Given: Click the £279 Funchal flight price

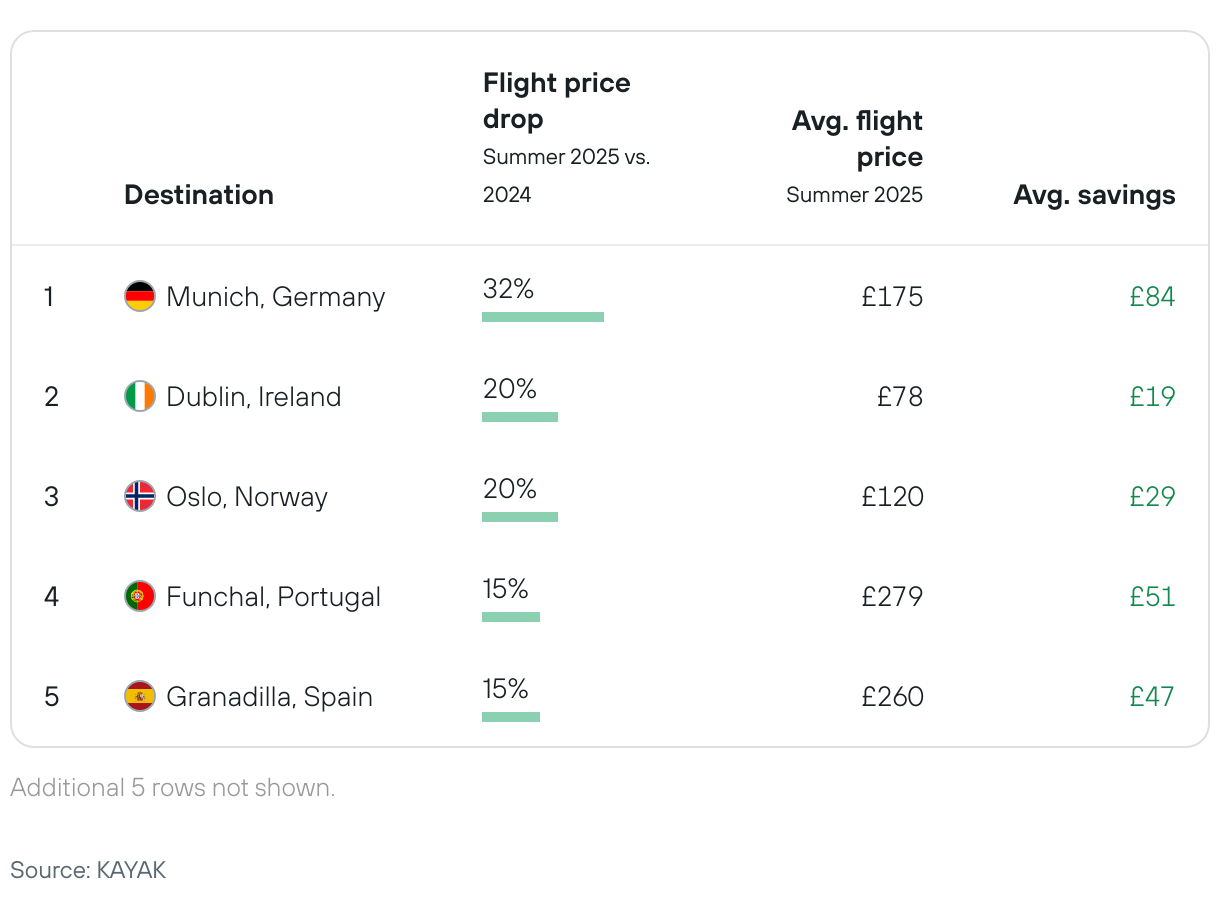Looking at the screenshot, I should pos(892,597).
